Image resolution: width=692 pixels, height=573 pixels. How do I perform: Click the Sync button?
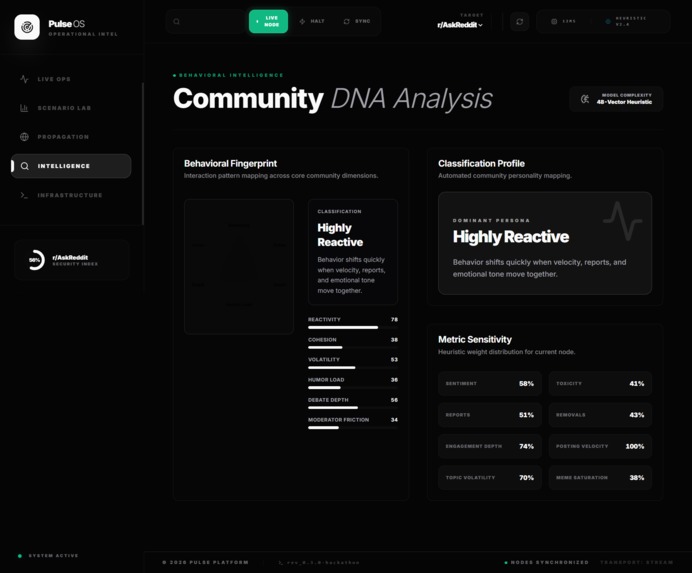[x=357, y=21]
